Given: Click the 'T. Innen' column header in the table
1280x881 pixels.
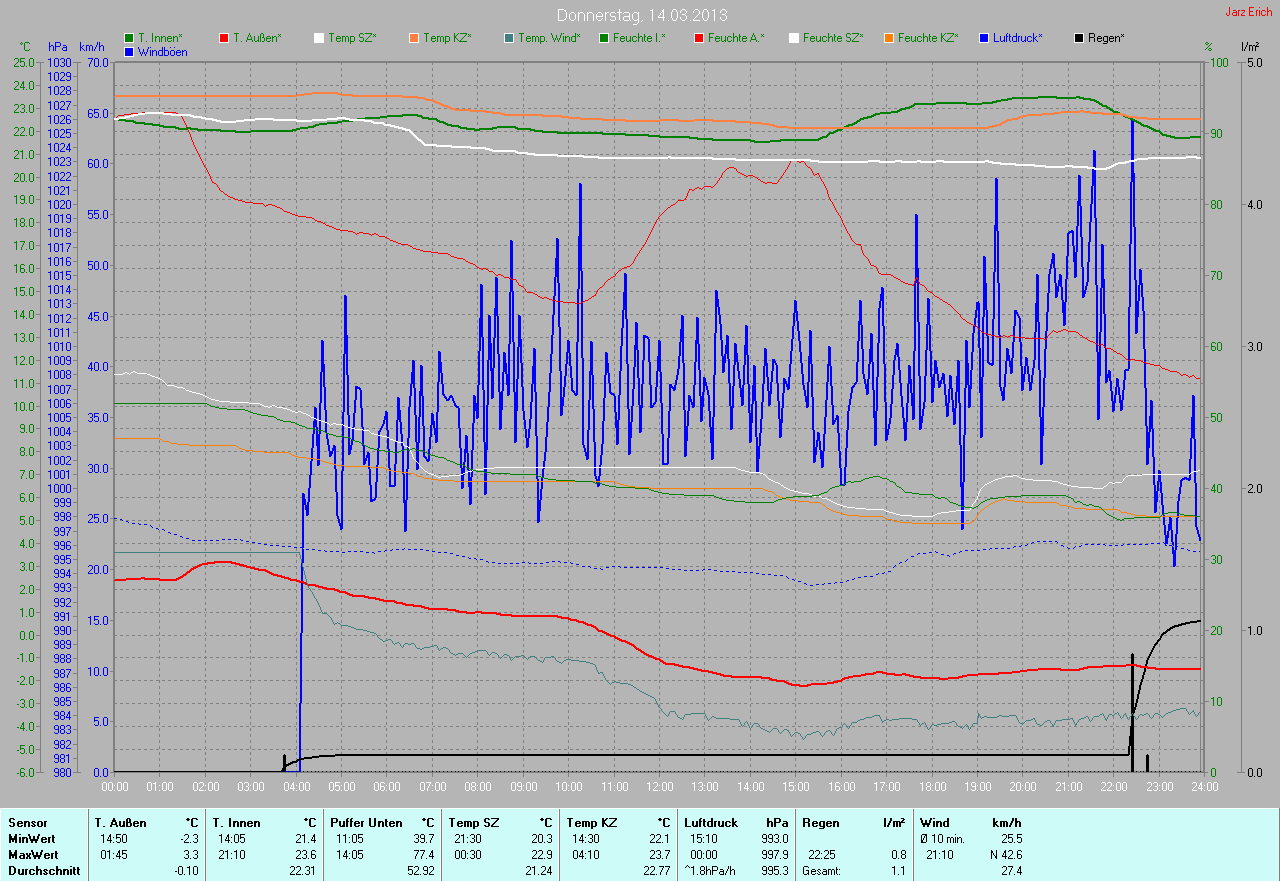Looking at the screenshot, I should (x=236, y=823).
